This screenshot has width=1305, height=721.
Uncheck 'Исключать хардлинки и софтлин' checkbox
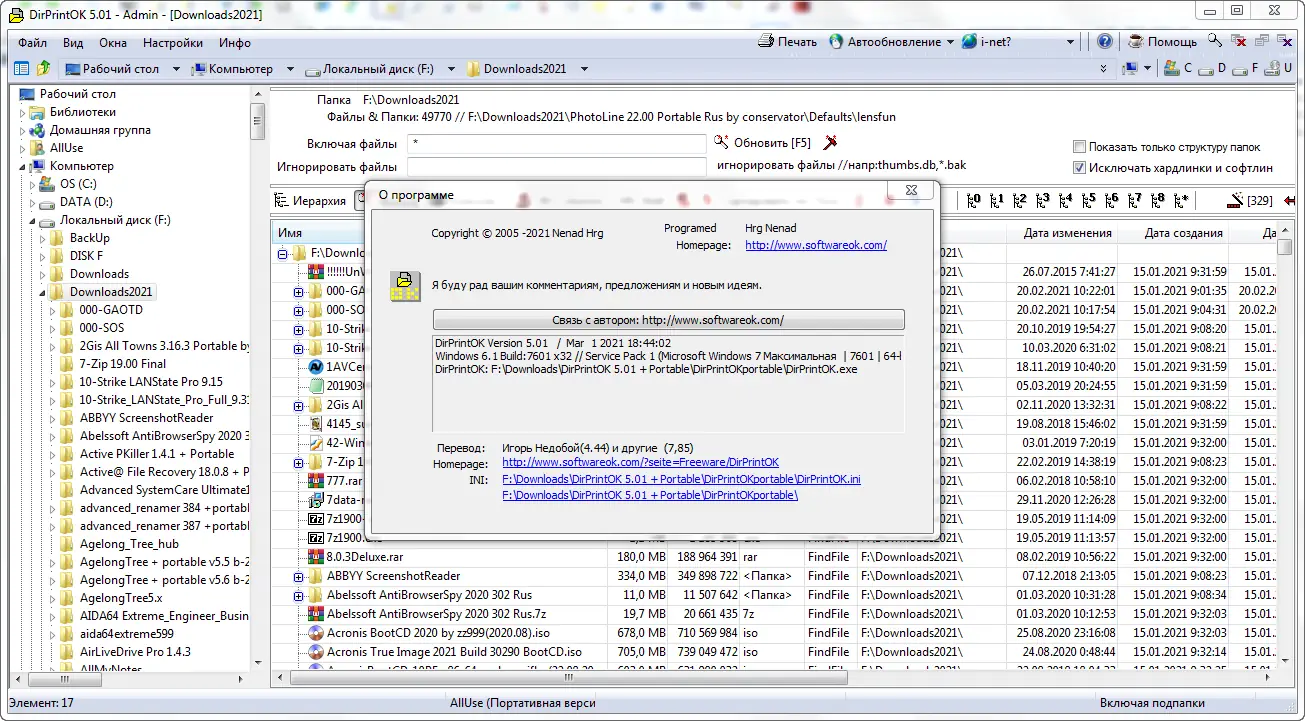coord(1079,168)
